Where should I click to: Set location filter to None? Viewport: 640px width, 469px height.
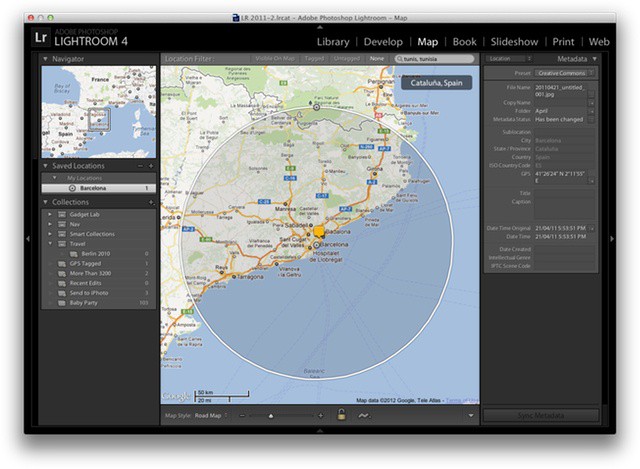click(376, 59)
